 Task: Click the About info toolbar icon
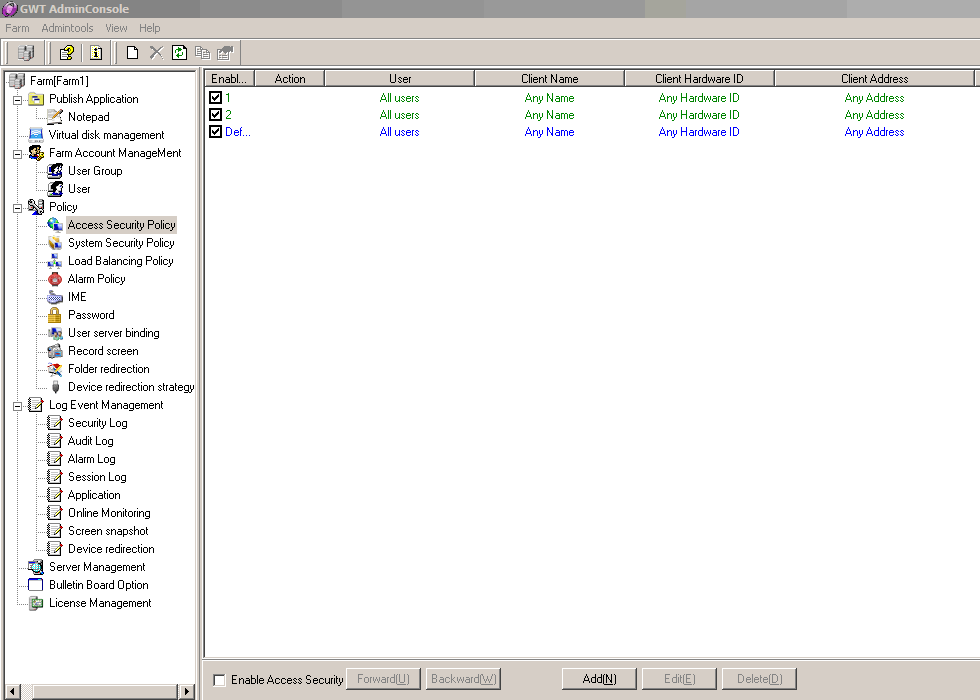[96, 53]
